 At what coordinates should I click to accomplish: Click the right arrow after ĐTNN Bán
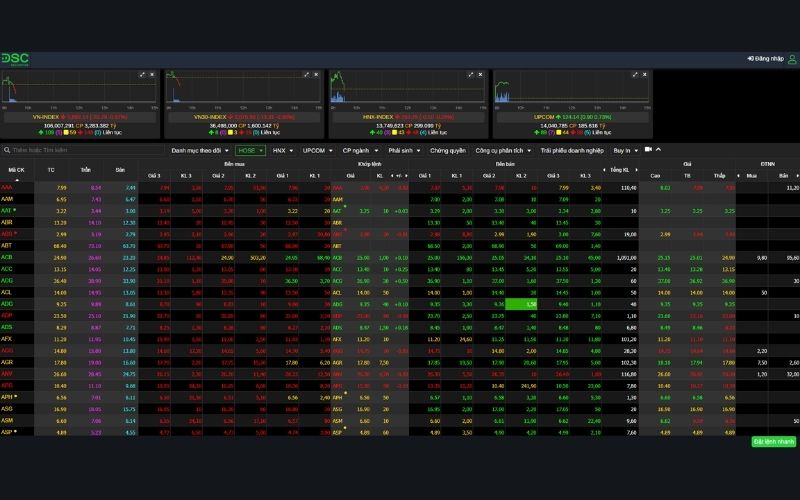(x=797, y=176)
